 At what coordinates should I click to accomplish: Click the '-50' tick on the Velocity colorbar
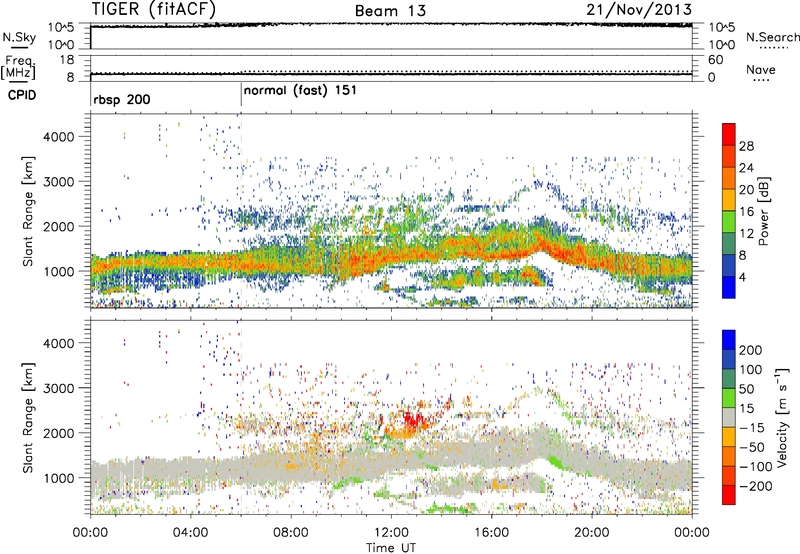[752, 447]
